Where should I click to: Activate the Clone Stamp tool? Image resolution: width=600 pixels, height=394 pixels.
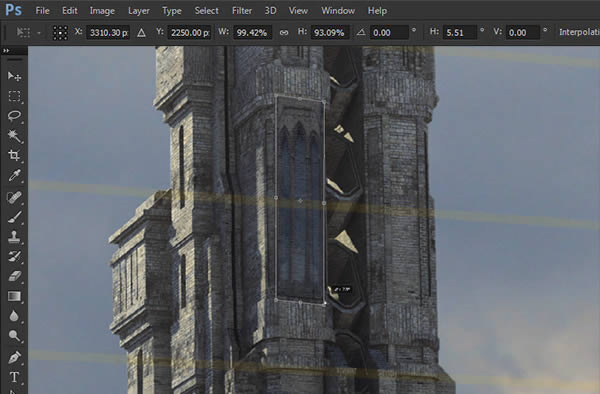14,237
